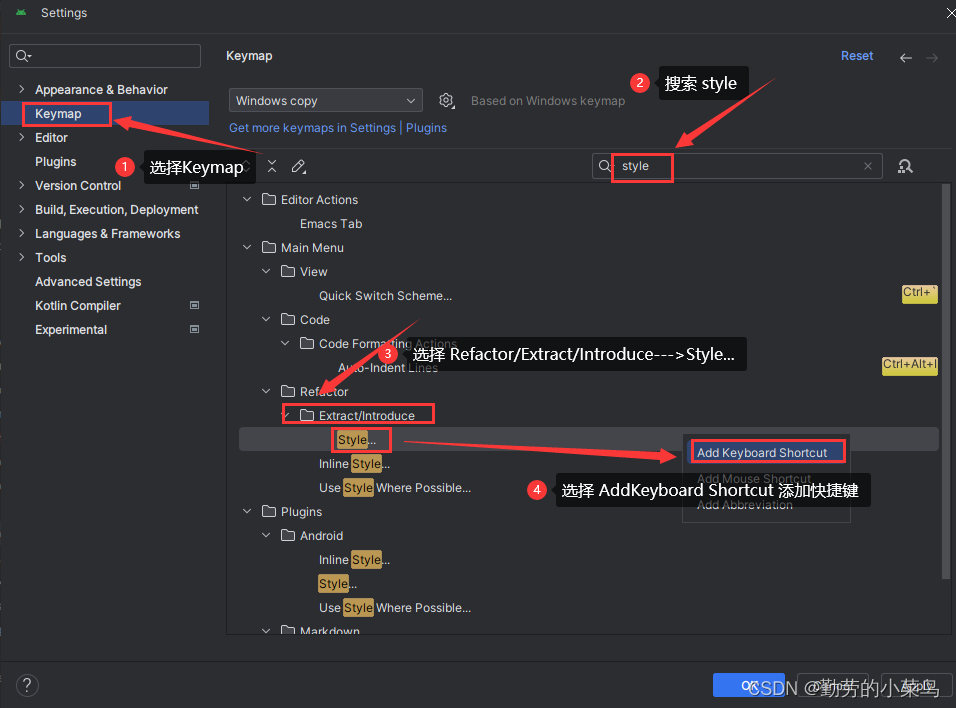The height and width of the screenshot is (708, 956).
Task: Open find actions by shortcut via magnifier icon
Action: 904,166
